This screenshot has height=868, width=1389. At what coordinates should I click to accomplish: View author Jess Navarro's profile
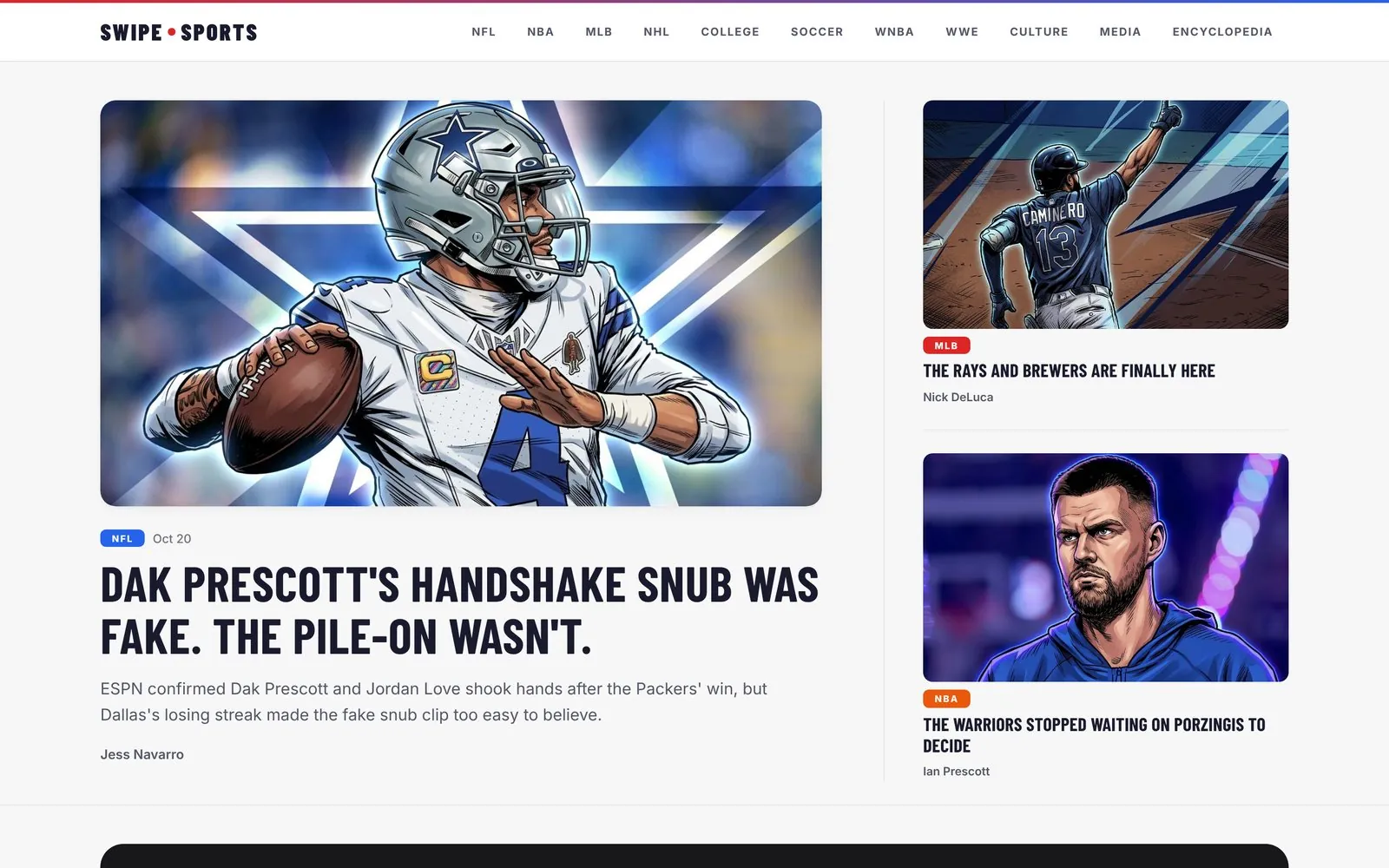pos(142,754)
